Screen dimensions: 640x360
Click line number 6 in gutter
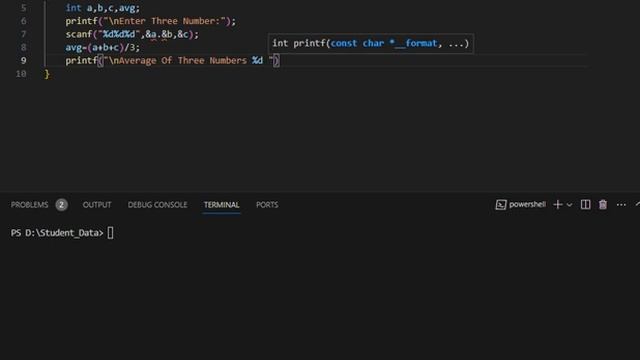click(23, 21)
